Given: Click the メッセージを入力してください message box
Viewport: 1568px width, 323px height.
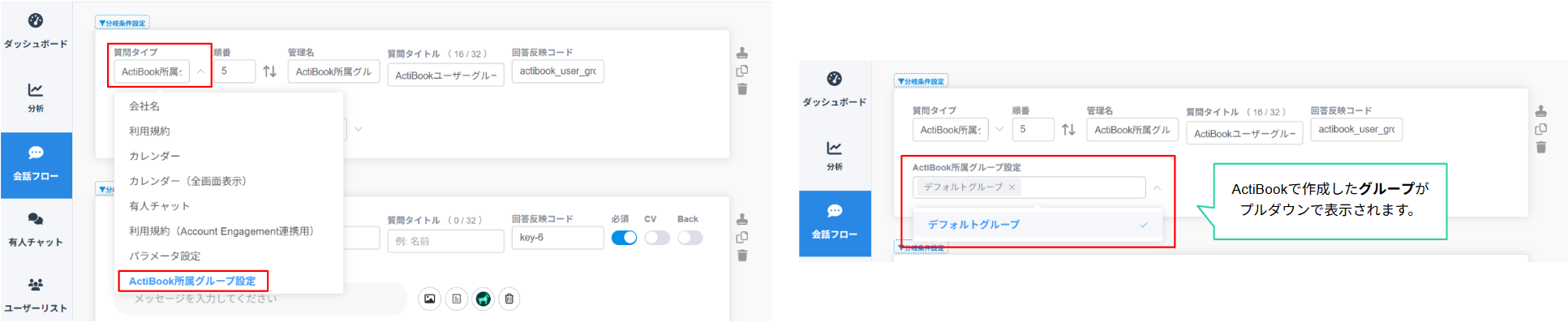Looking at the screenshot, I should pyautogui.click(x=260, y=299).
